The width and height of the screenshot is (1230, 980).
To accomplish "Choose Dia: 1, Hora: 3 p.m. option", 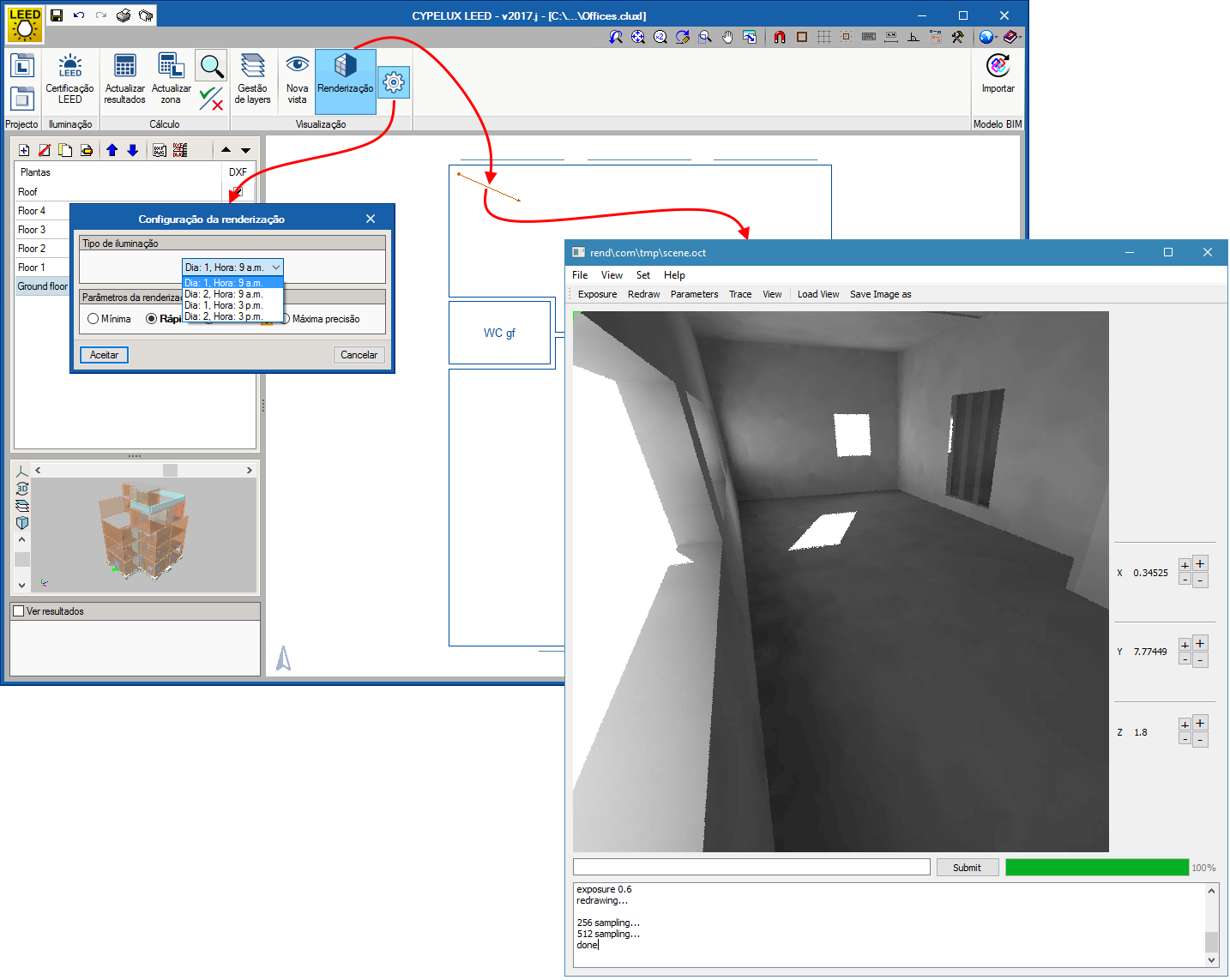I will (x=232, y=305).
